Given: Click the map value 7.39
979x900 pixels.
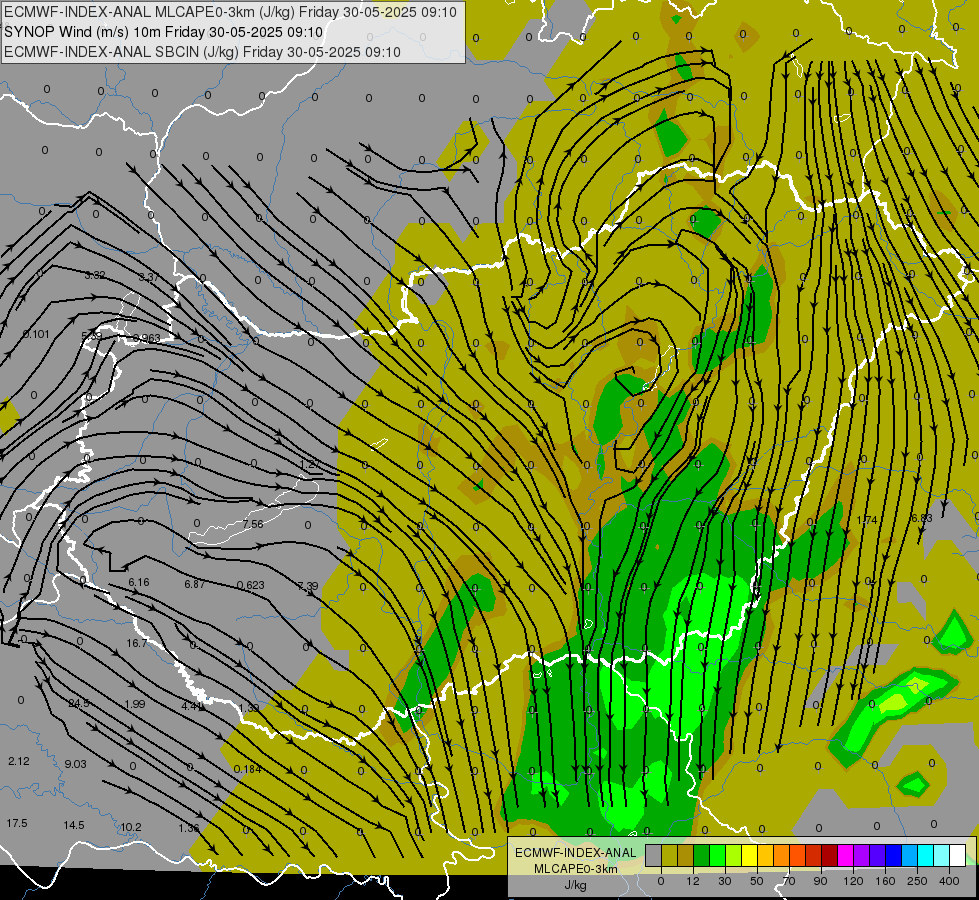Looking at the screenshot, I should pos(308,586).
